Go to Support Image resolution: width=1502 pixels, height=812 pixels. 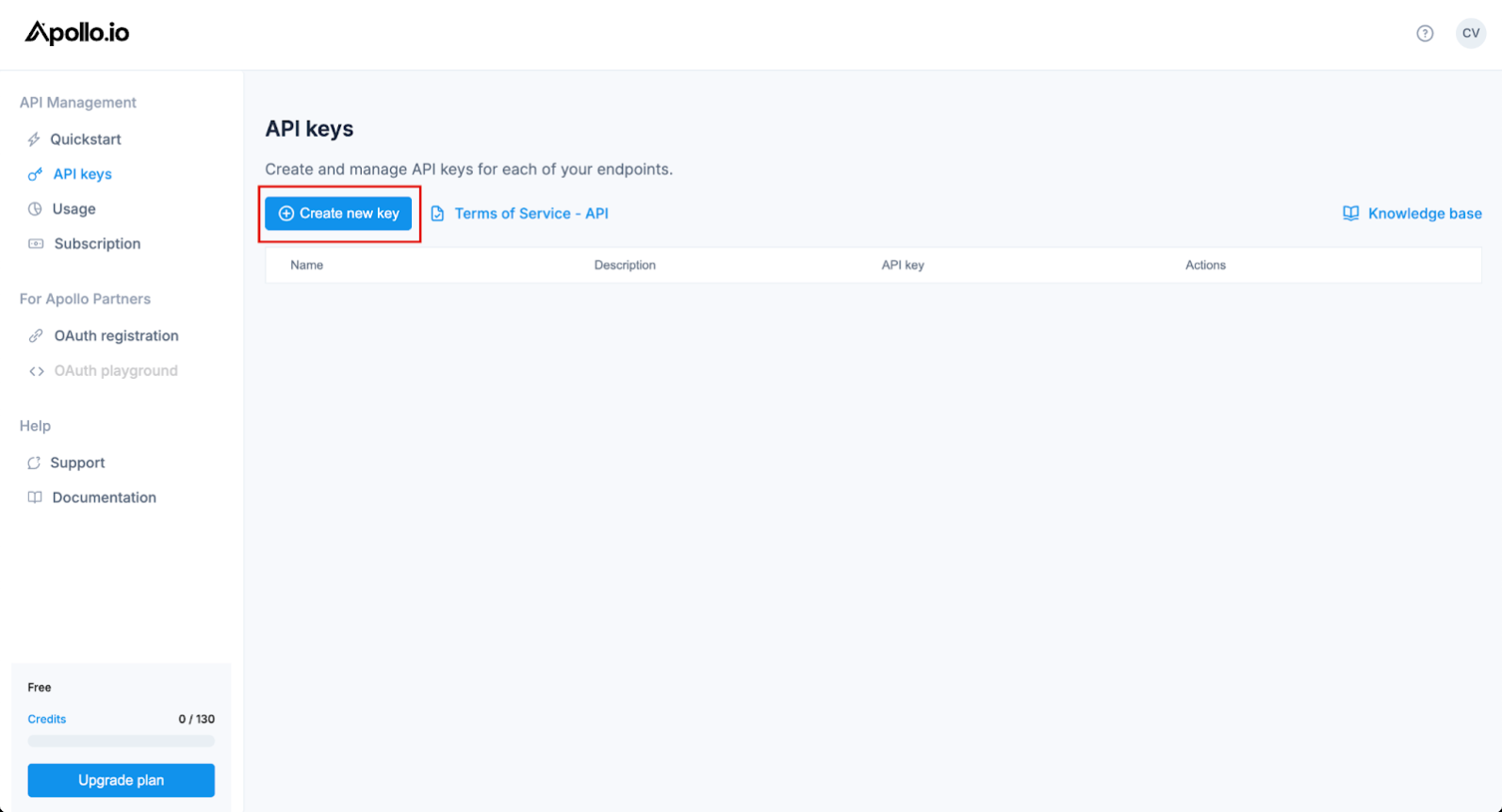[77, 463]
